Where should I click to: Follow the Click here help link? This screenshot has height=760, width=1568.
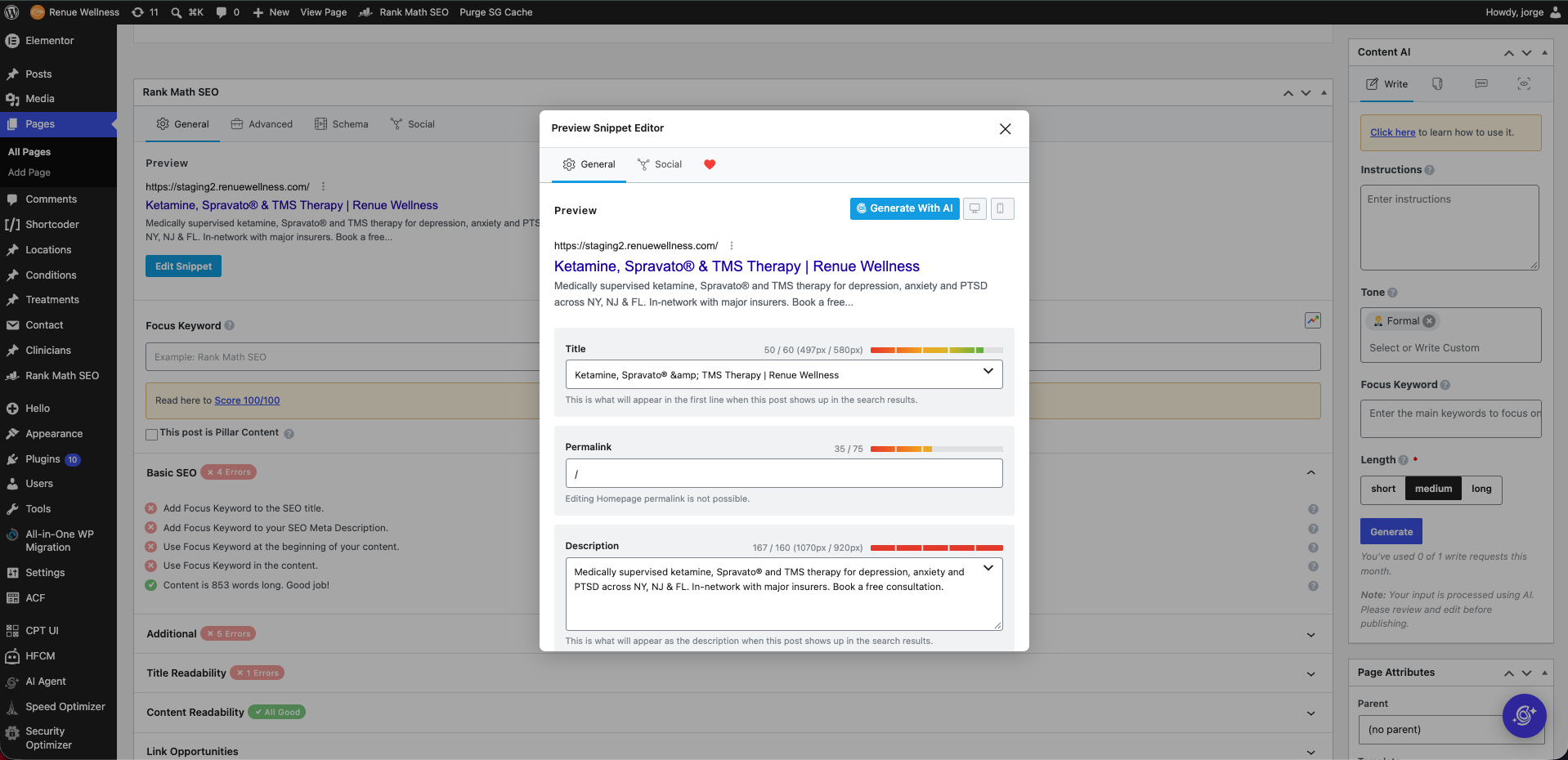(1392, 132)
